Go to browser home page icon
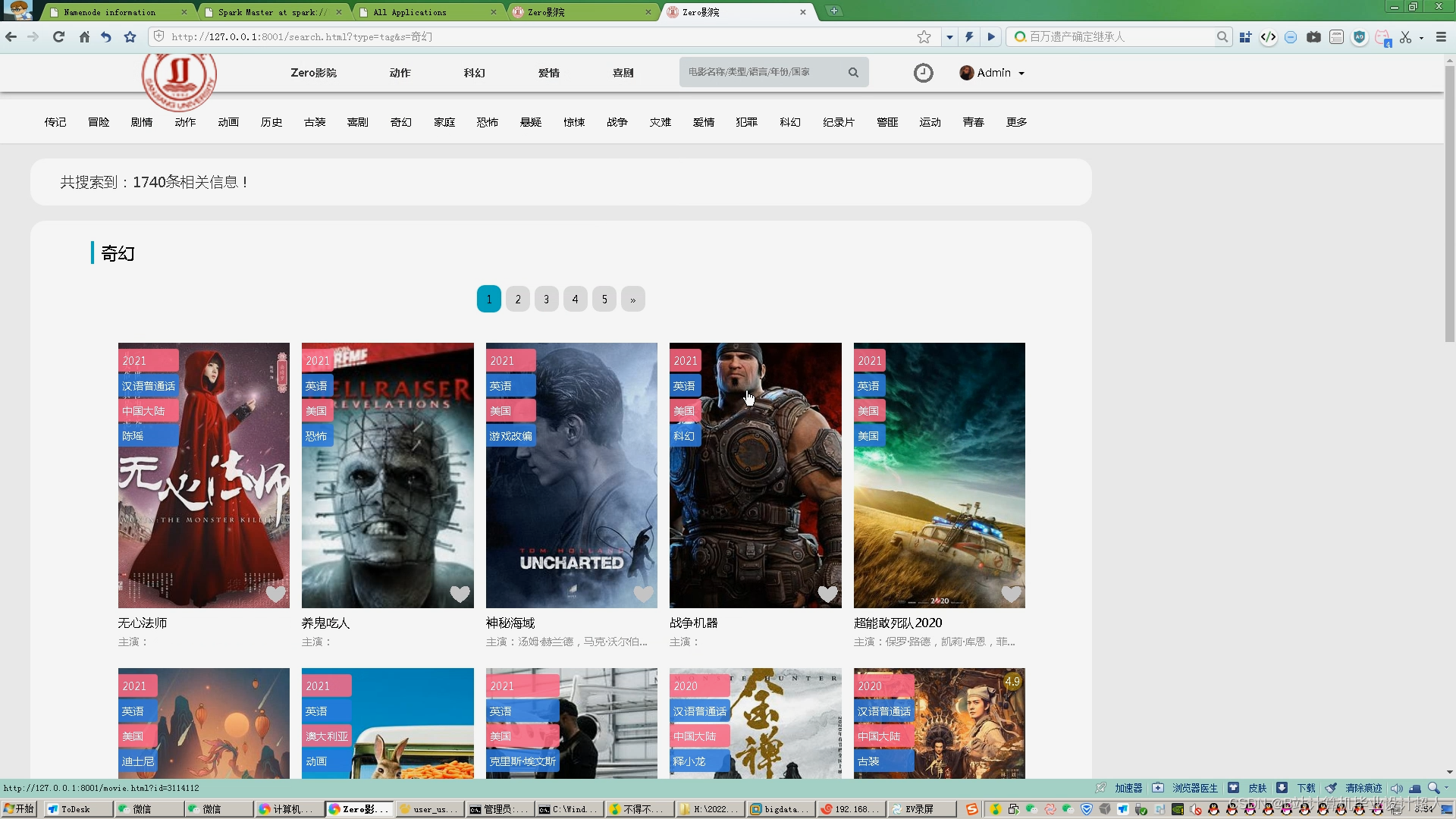 coord(84,36)
